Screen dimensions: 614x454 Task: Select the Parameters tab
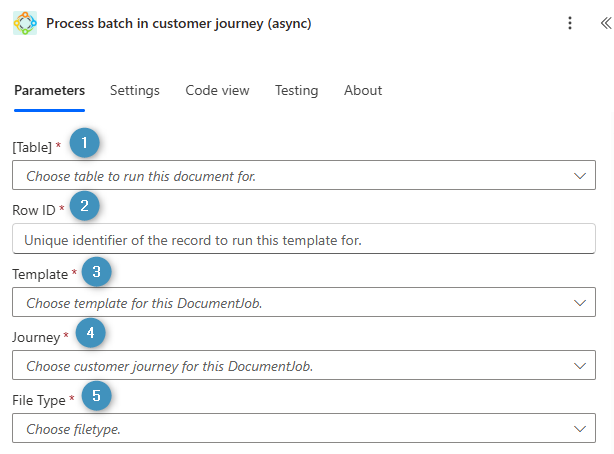(49, 90)
